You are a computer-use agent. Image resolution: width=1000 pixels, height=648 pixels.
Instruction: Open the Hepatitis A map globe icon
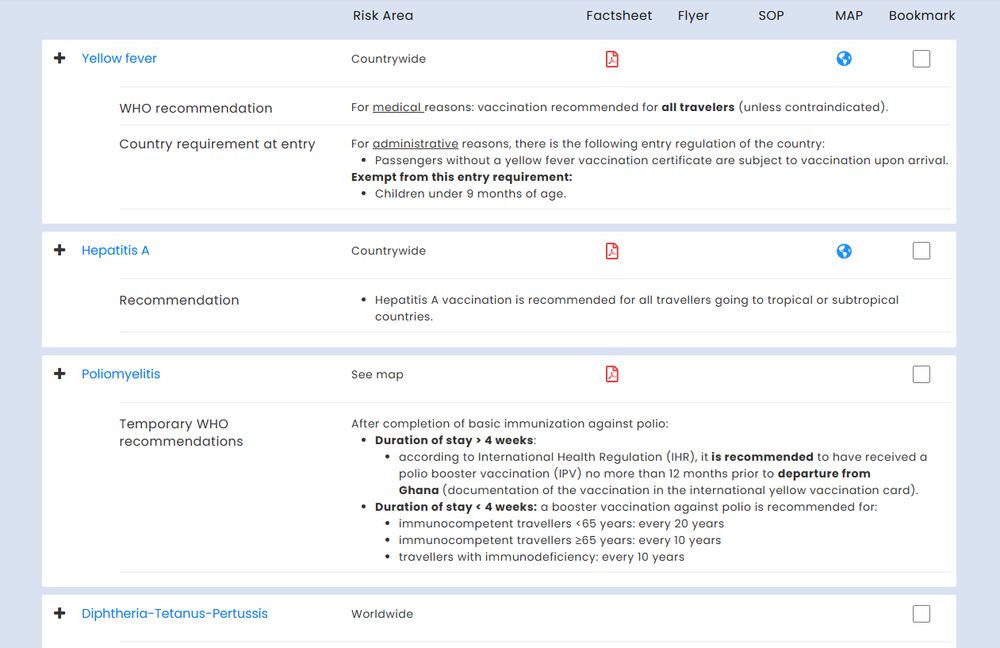click(x=844, y=251)
